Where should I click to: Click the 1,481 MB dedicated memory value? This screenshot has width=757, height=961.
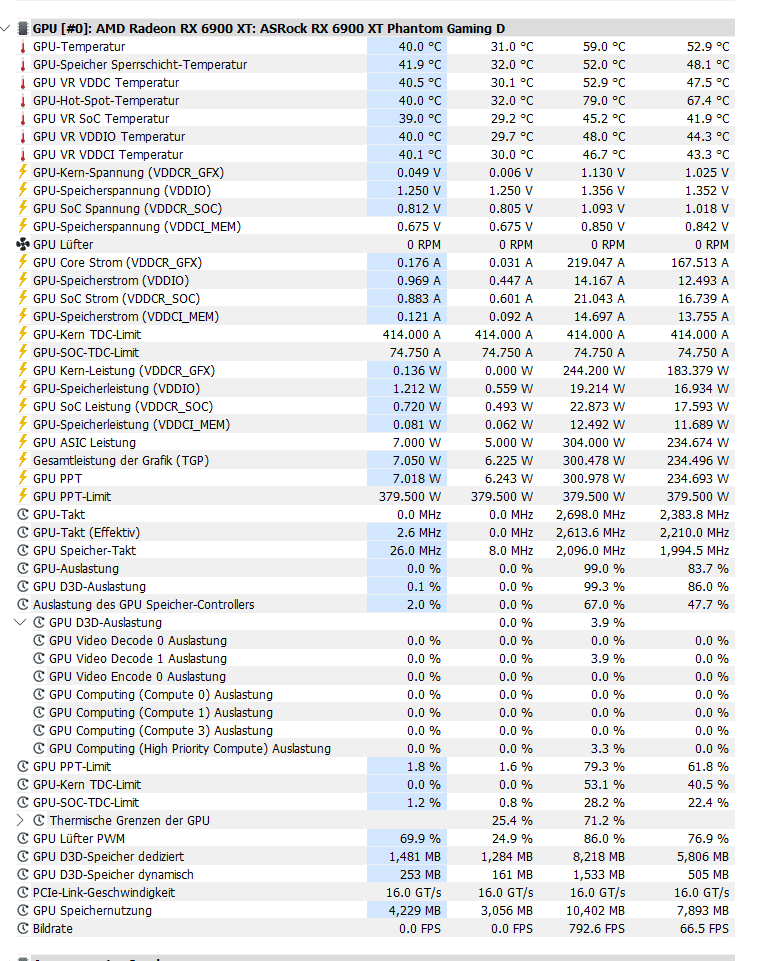pos(415,856)
